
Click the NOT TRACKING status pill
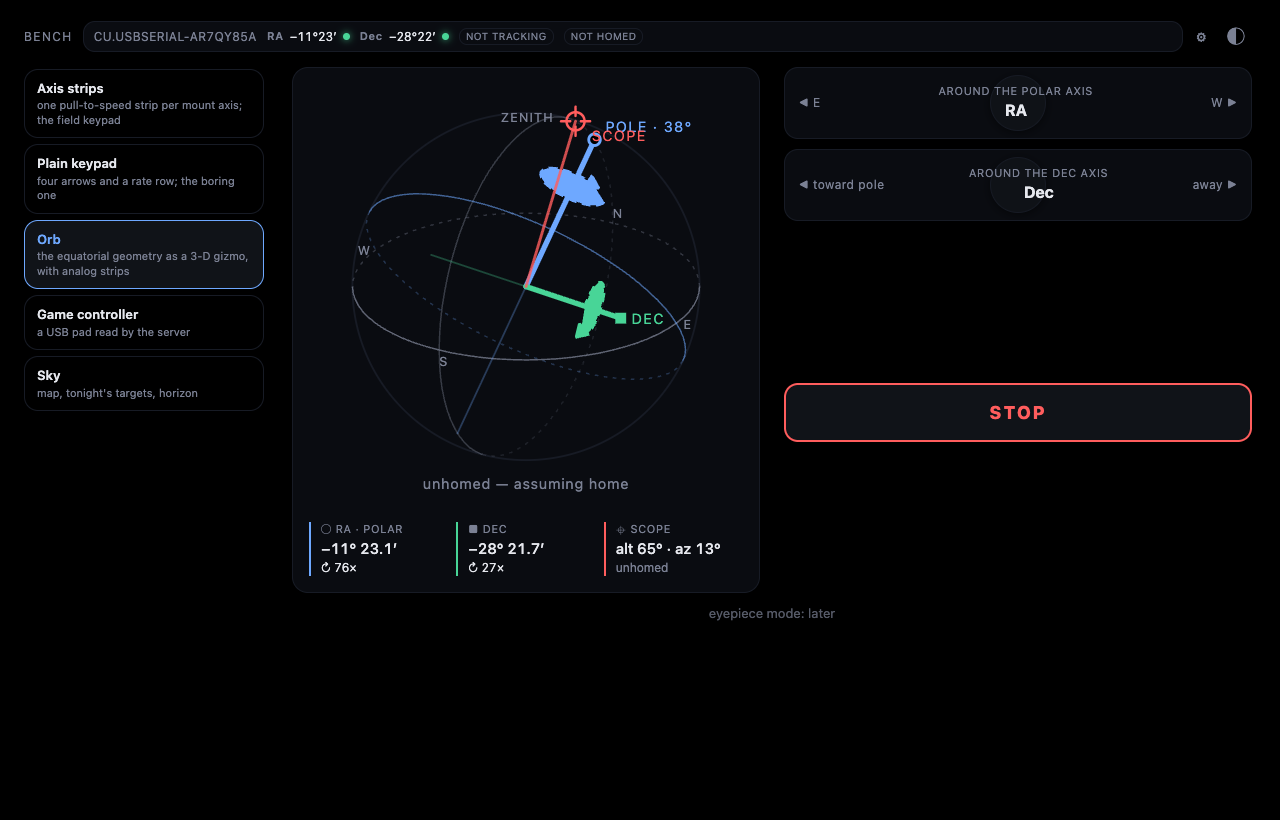506,37
